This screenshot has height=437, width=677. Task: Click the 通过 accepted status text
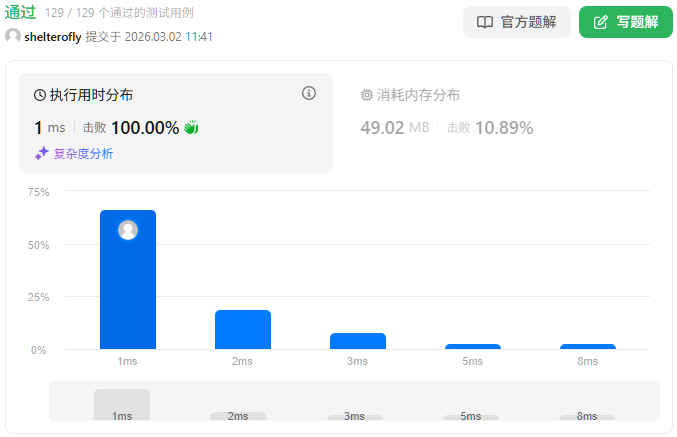[21, 13]
